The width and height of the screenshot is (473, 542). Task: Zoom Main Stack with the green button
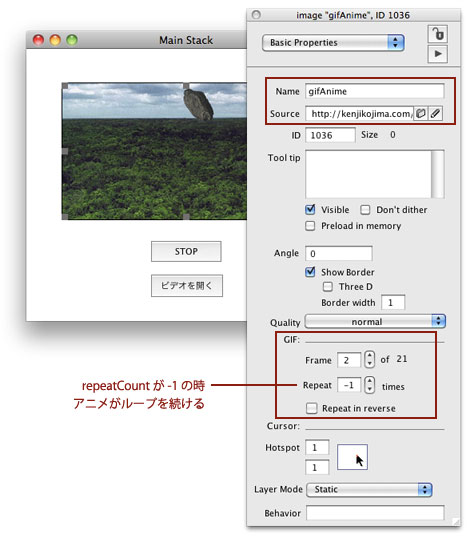coord(72,40)
